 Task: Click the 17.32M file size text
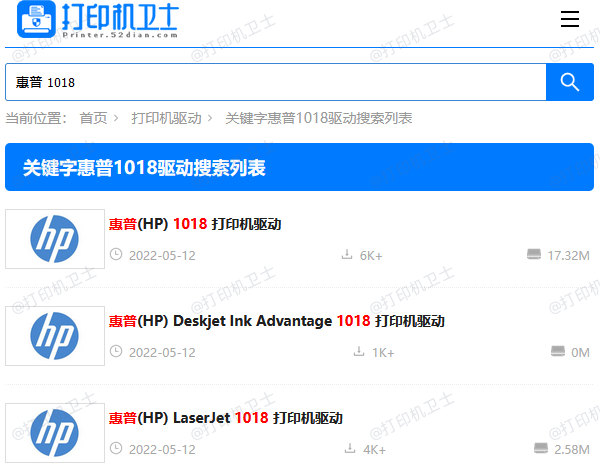[x=569, y=256]
